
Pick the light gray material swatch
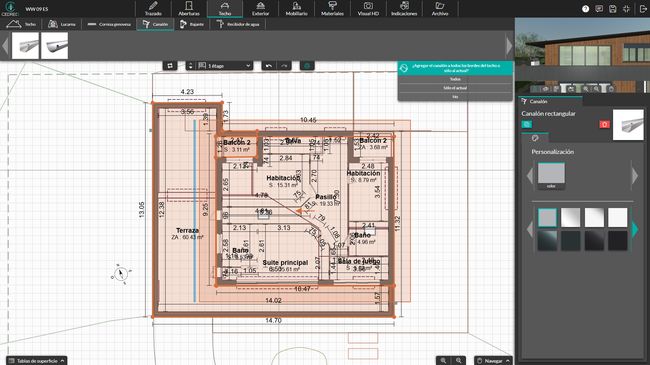547,217
